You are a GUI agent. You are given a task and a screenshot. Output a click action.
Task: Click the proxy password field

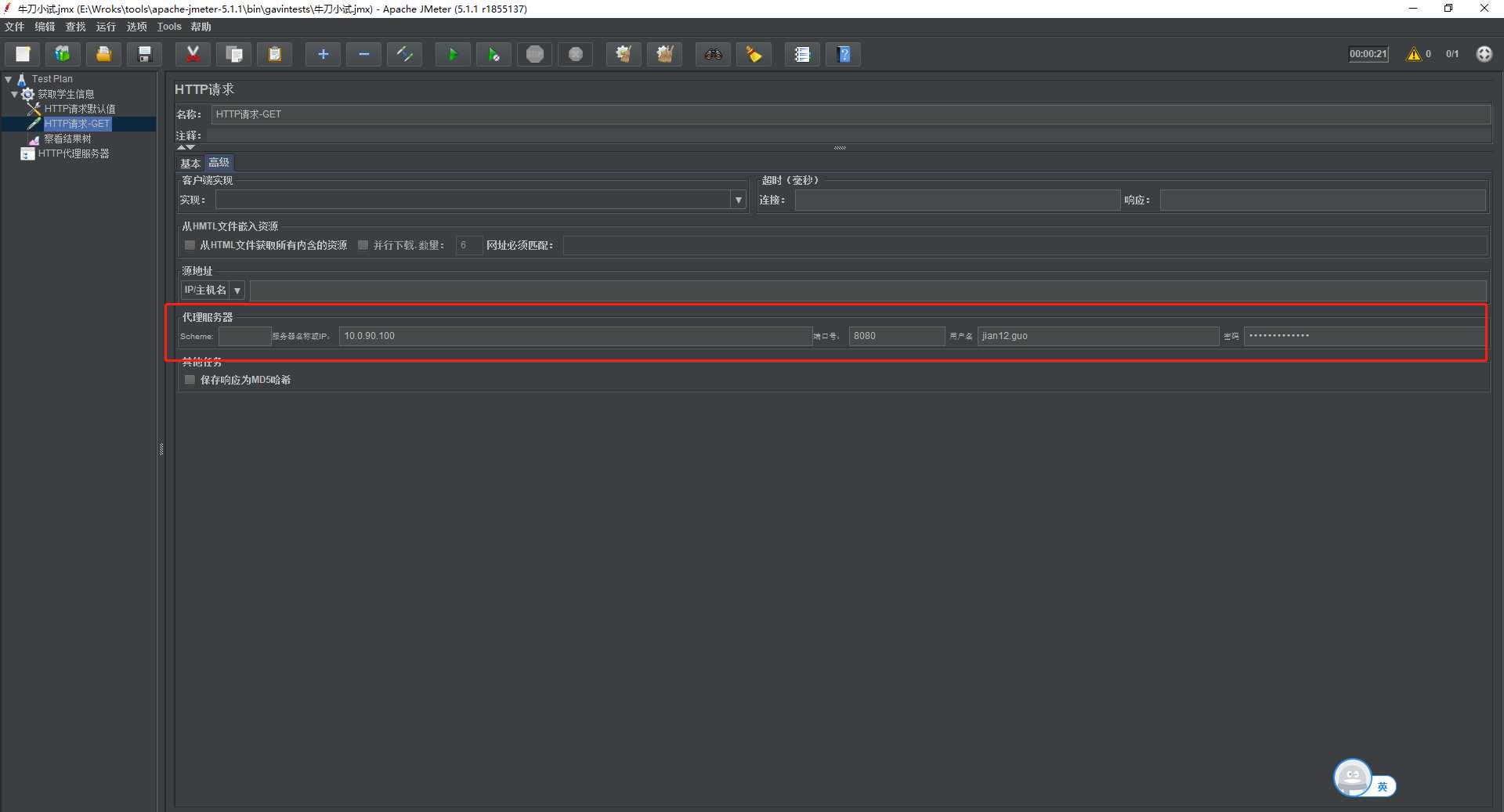(1364, 336)
